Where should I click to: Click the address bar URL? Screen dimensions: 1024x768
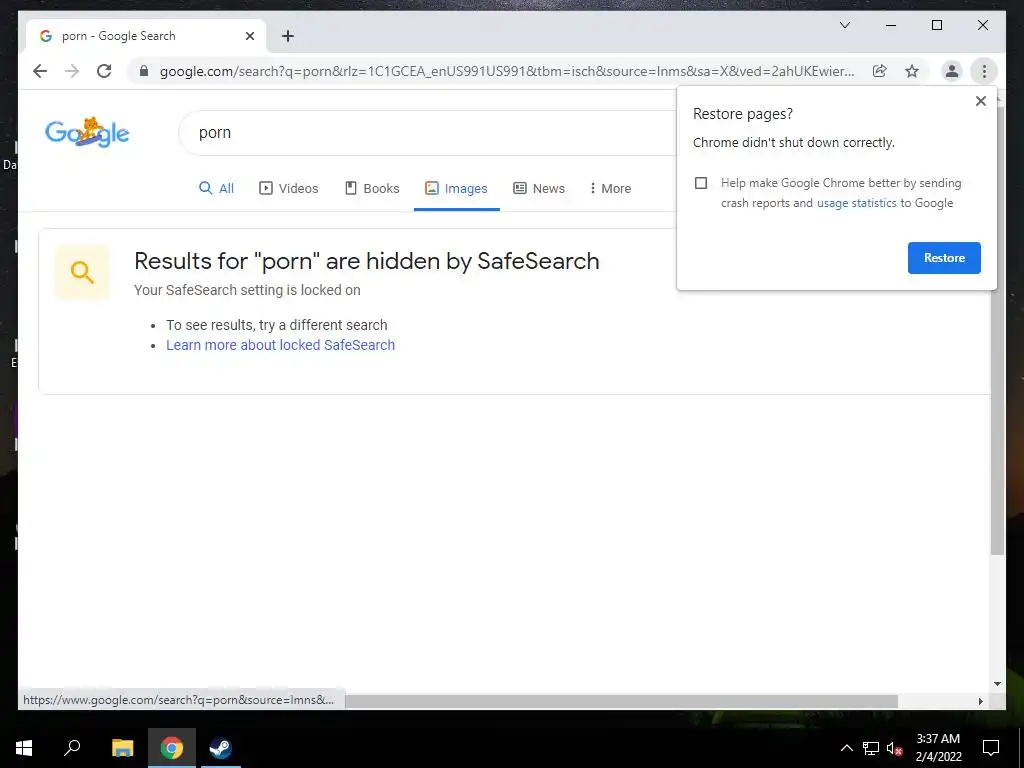pyautogui.click(x=507, y=71)
